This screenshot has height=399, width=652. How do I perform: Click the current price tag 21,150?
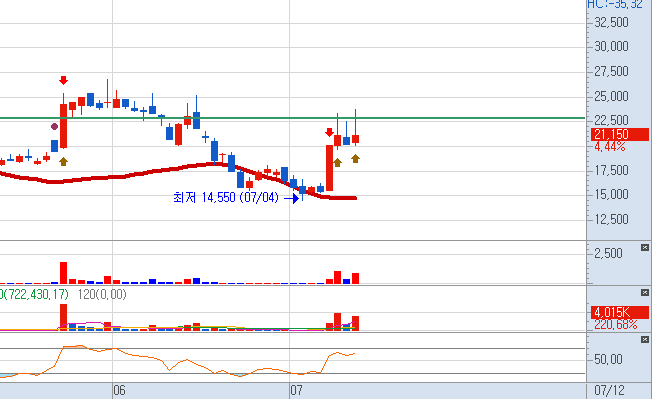coord(620,134)
